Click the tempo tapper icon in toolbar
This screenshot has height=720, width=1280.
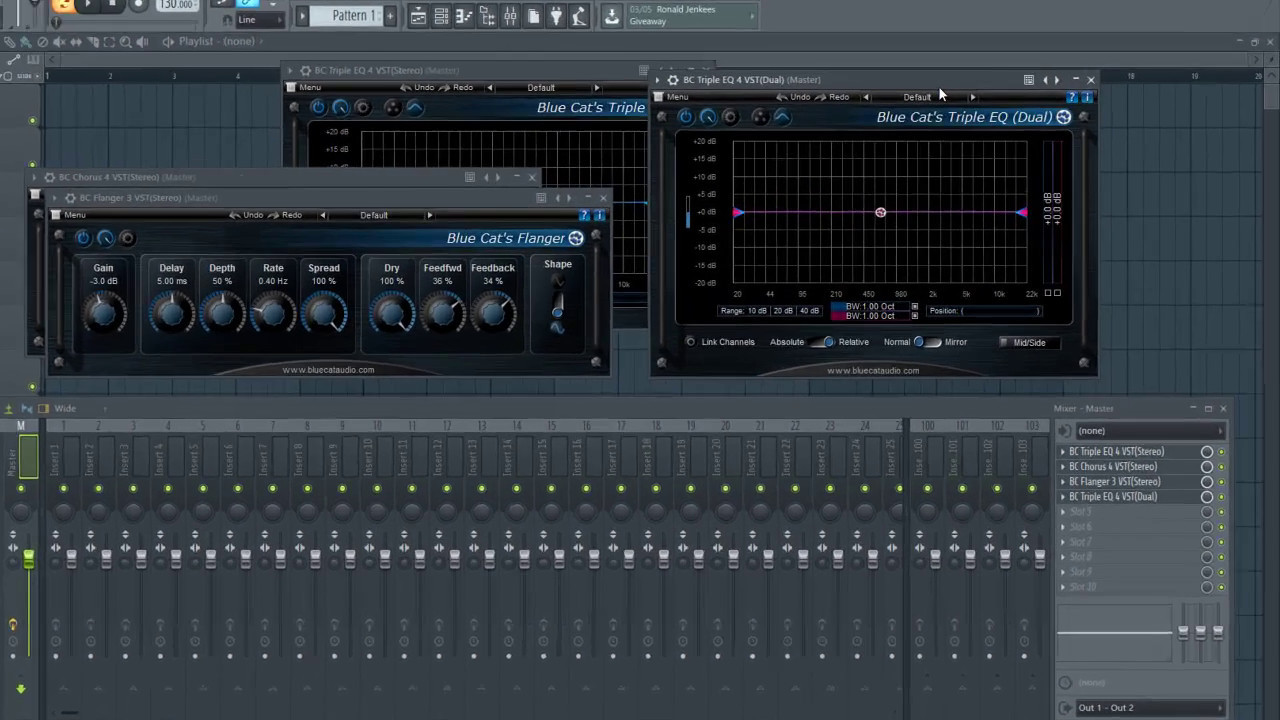click(x=579, y=17)
